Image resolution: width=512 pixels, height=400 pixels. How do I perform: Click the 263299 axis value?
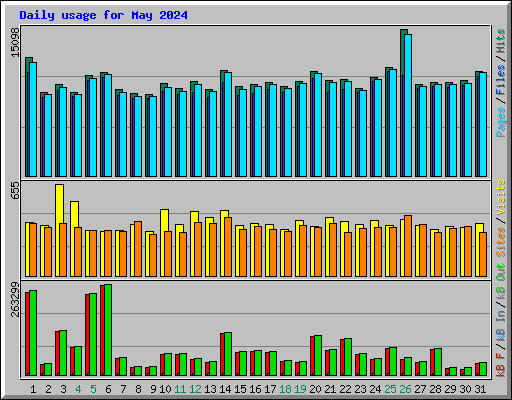coord(15,299)
